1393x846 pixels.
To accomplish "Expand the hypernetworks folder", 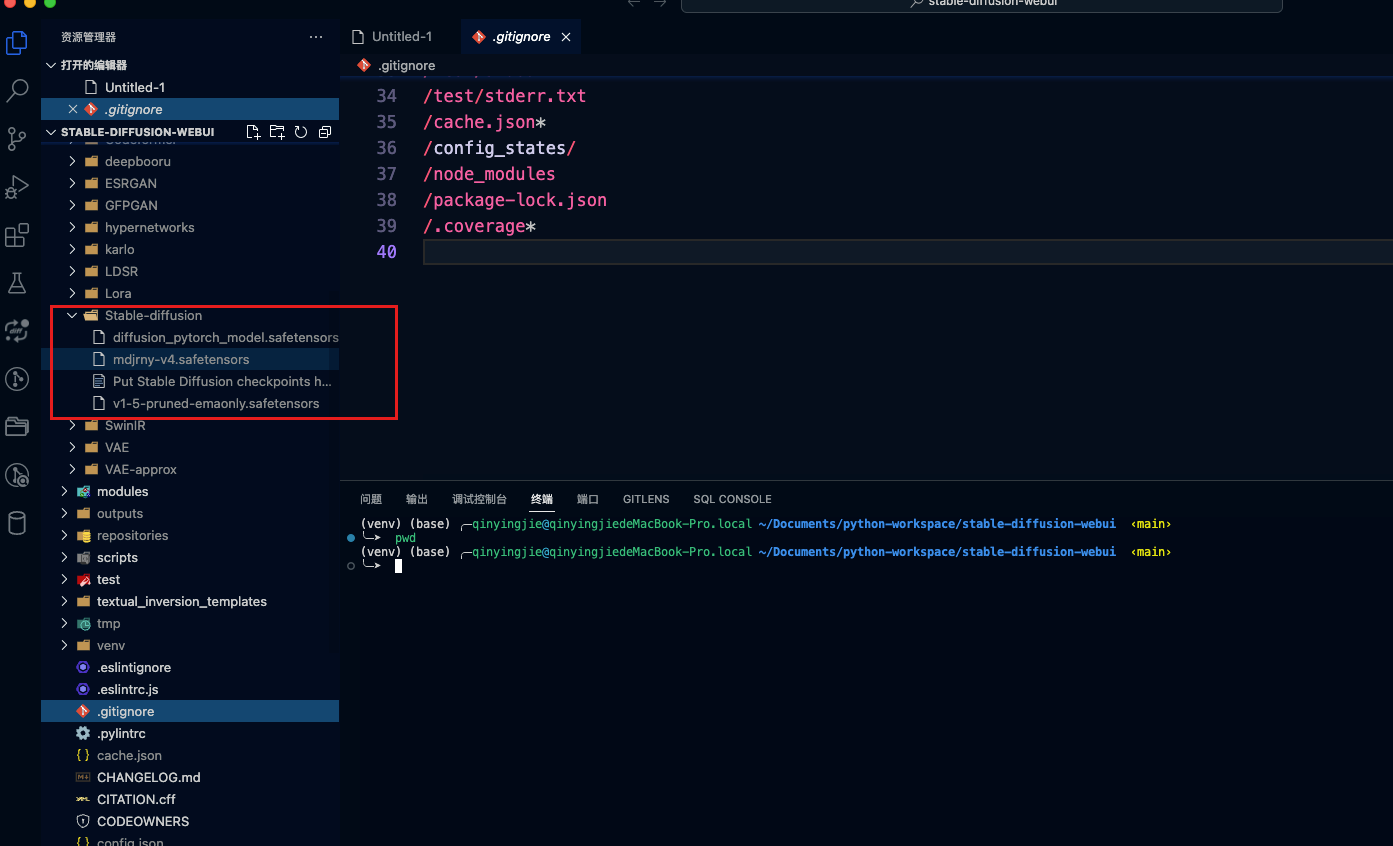I will [x=72, y=227].
